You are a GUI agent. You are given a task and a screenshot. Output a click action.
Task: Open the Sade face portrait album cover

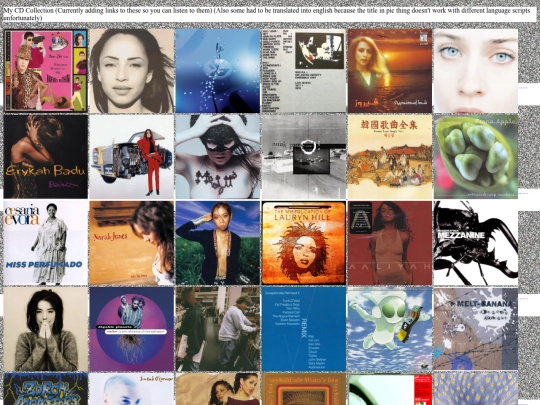(x=132, y=71)
